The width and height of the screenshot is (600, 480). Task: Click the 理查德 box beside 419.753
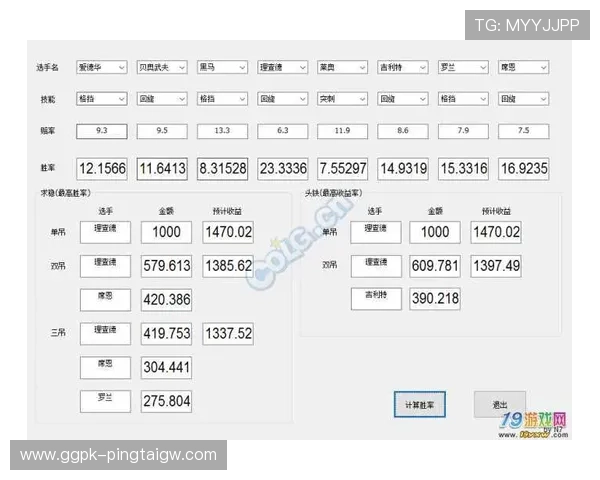tap(105, 333)
